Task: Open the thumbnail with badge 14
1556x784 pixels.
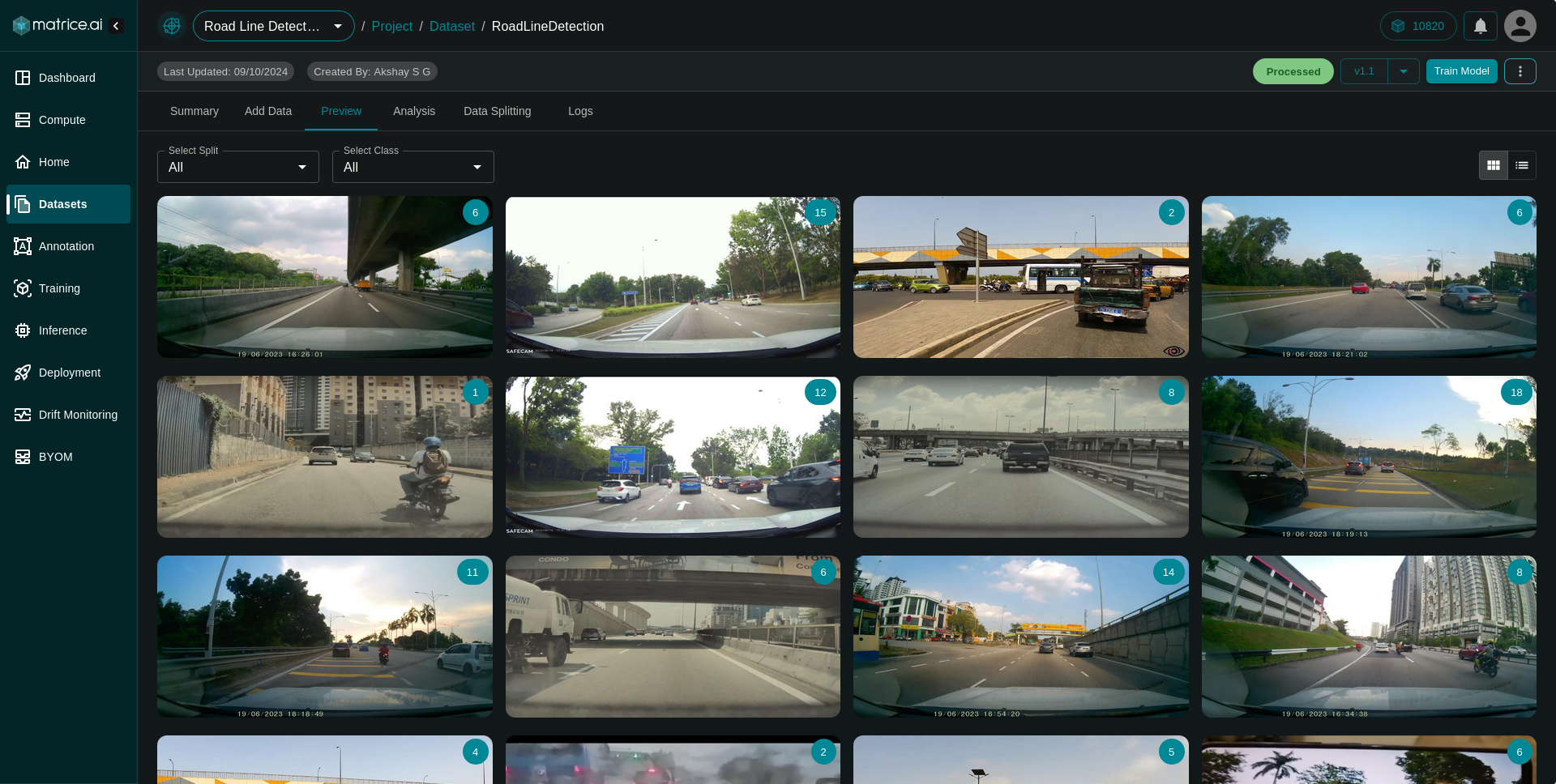Action: 1021,637
